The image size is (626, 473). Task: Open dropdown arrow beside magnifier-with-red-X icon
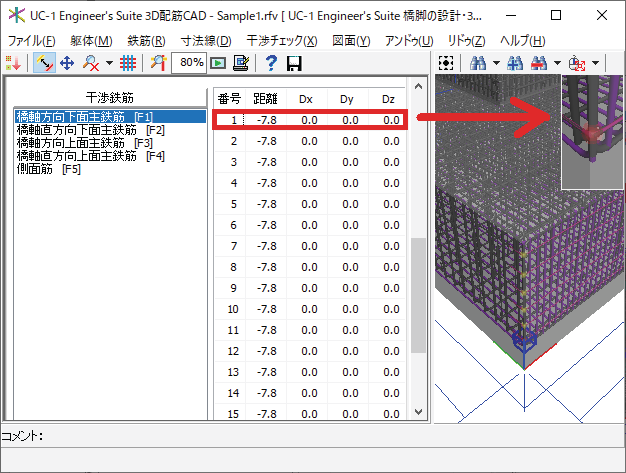[x=108, y=63]
